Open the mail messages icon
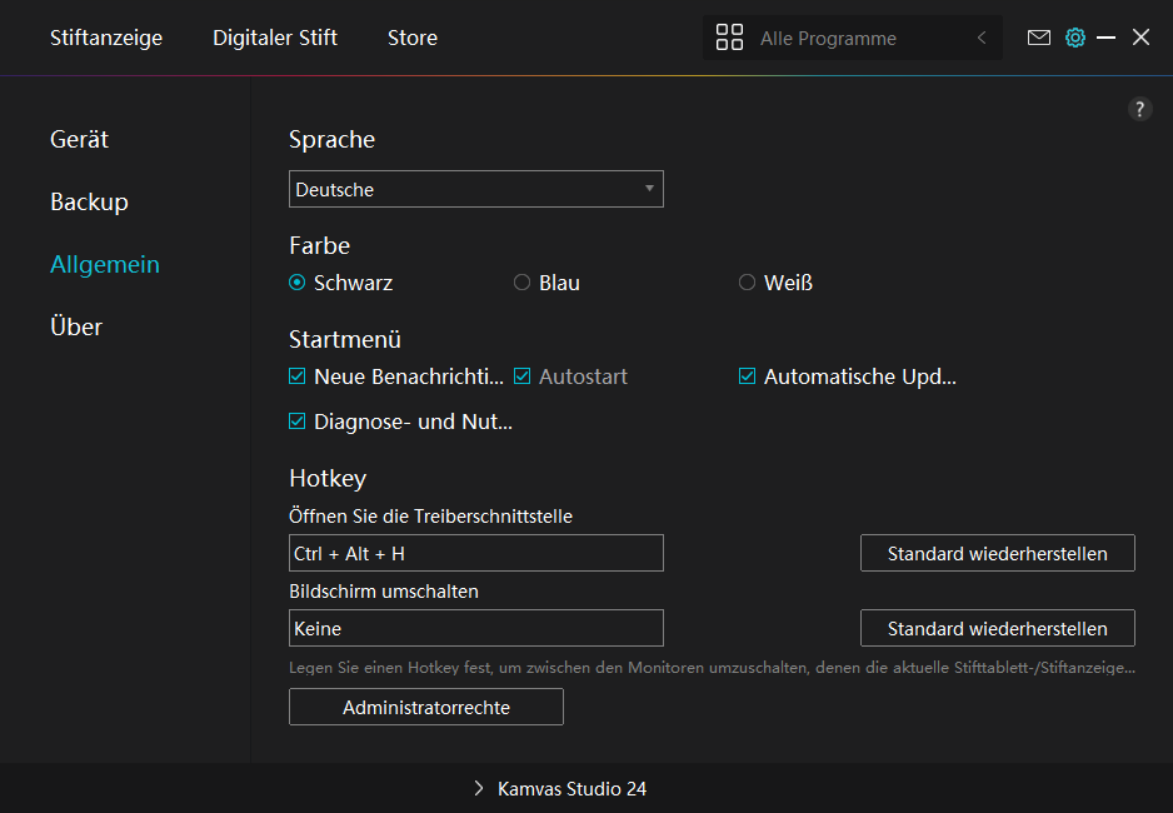This screenshot has width=1173, height=813. 1039,38
